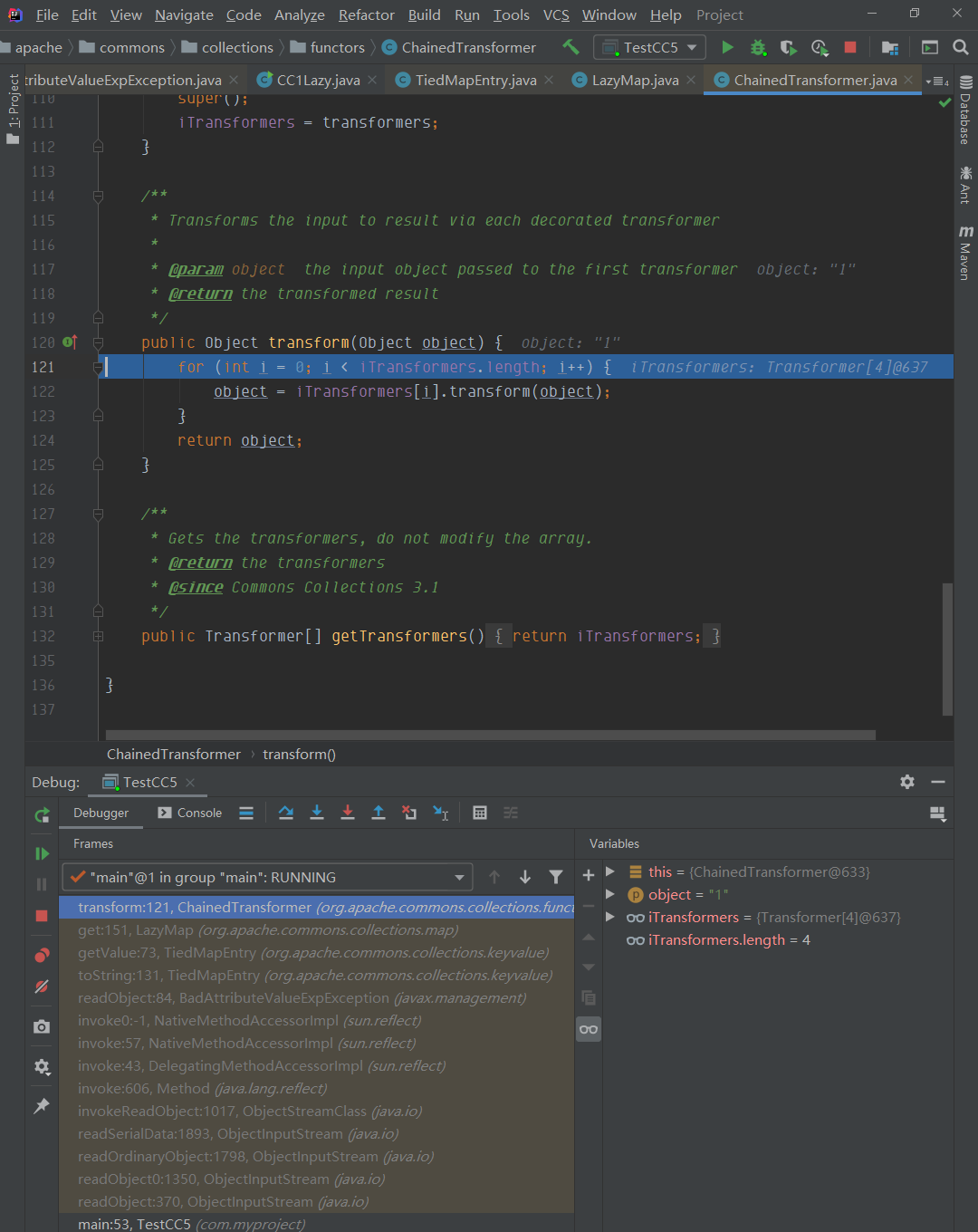Click the Search Everywhere magnifier icon
The height and width of the screenshot is (1232, 978).
click(961, 47)
